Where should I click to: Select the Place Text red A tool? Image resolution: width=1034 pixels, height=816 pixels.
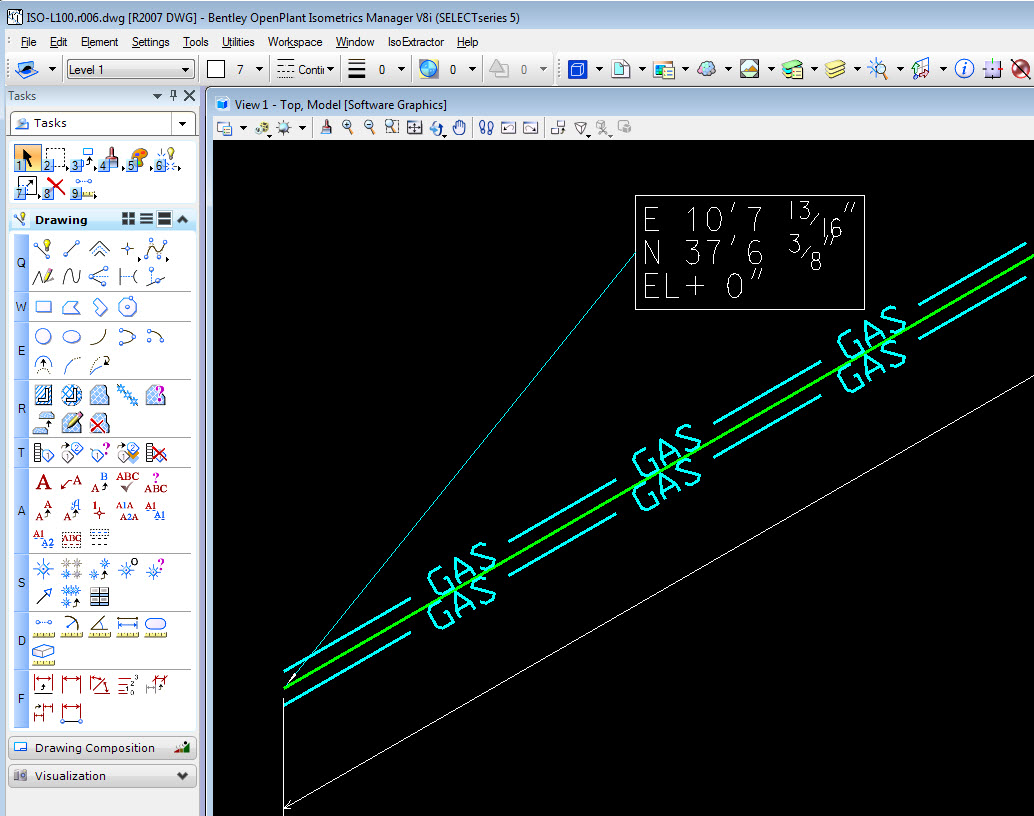click(44, 482)
